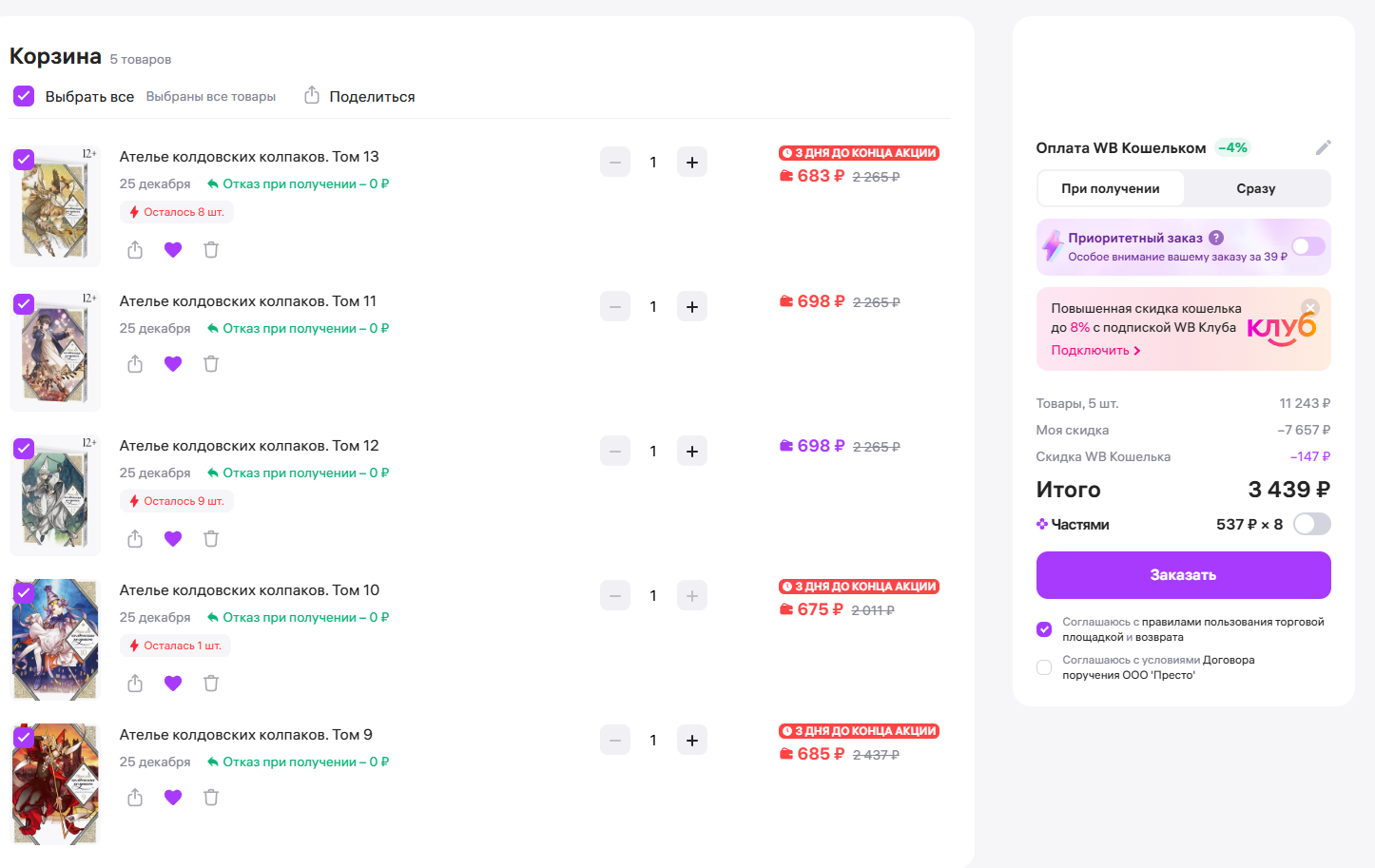Open the 'Подключить' WB Клуб link

(x=1094, y=351)
